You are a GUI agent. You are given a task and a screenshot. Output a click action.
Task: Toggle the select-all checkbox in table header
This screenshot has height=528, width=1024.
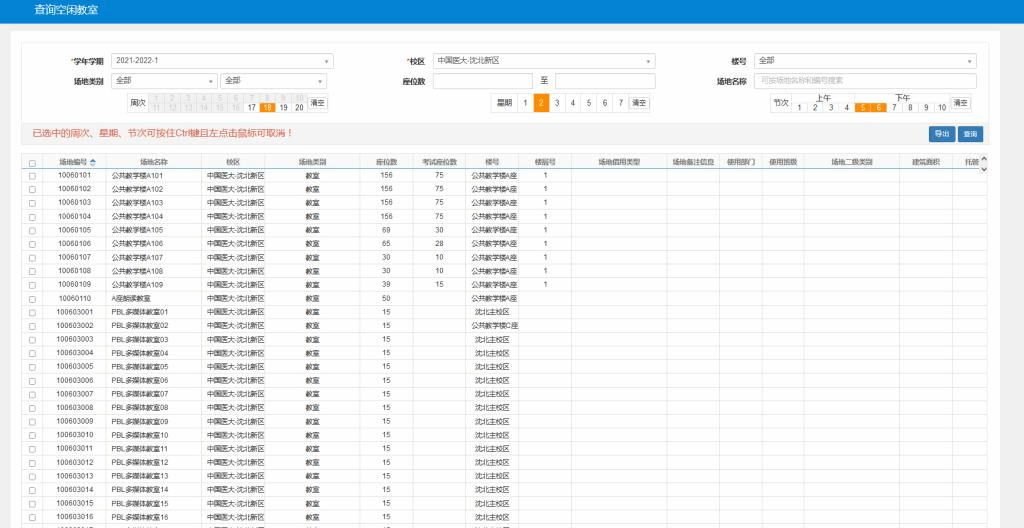32,162
